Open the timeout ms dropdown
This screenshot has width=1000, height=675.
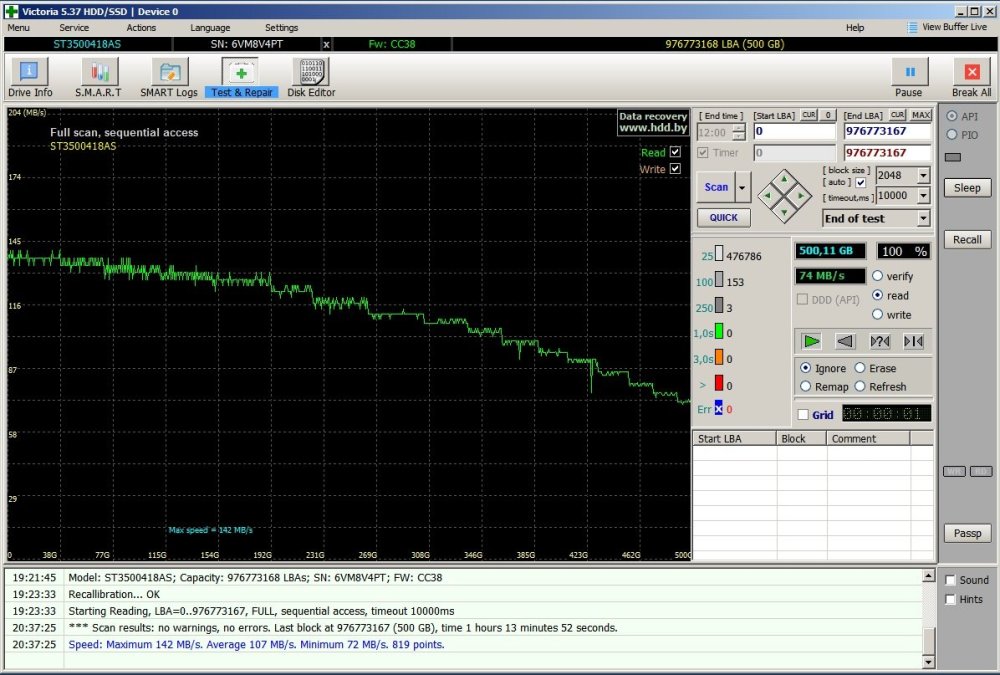tap(923, 196)
